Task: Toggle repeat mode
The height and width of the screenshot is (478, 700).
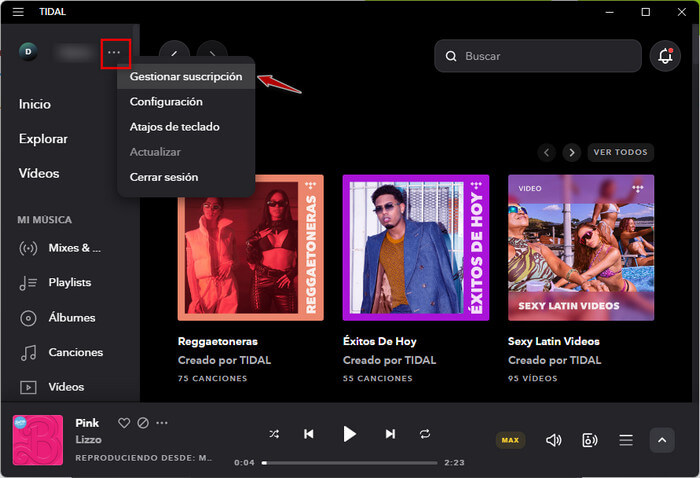Action: 425,434
